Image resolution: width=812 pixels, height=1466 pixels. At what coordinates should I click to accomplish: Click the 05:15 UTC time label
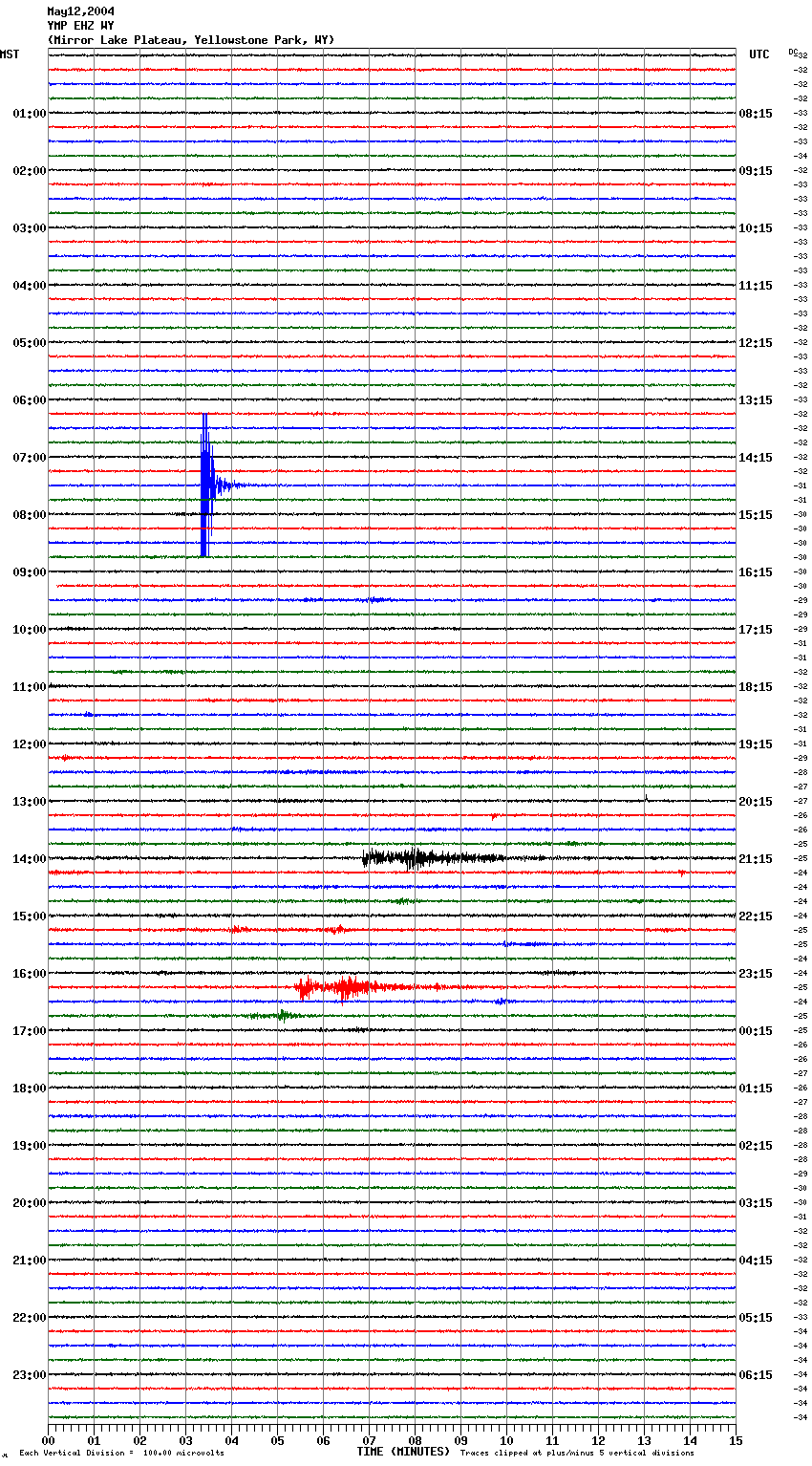click(x=756, y=1318)
